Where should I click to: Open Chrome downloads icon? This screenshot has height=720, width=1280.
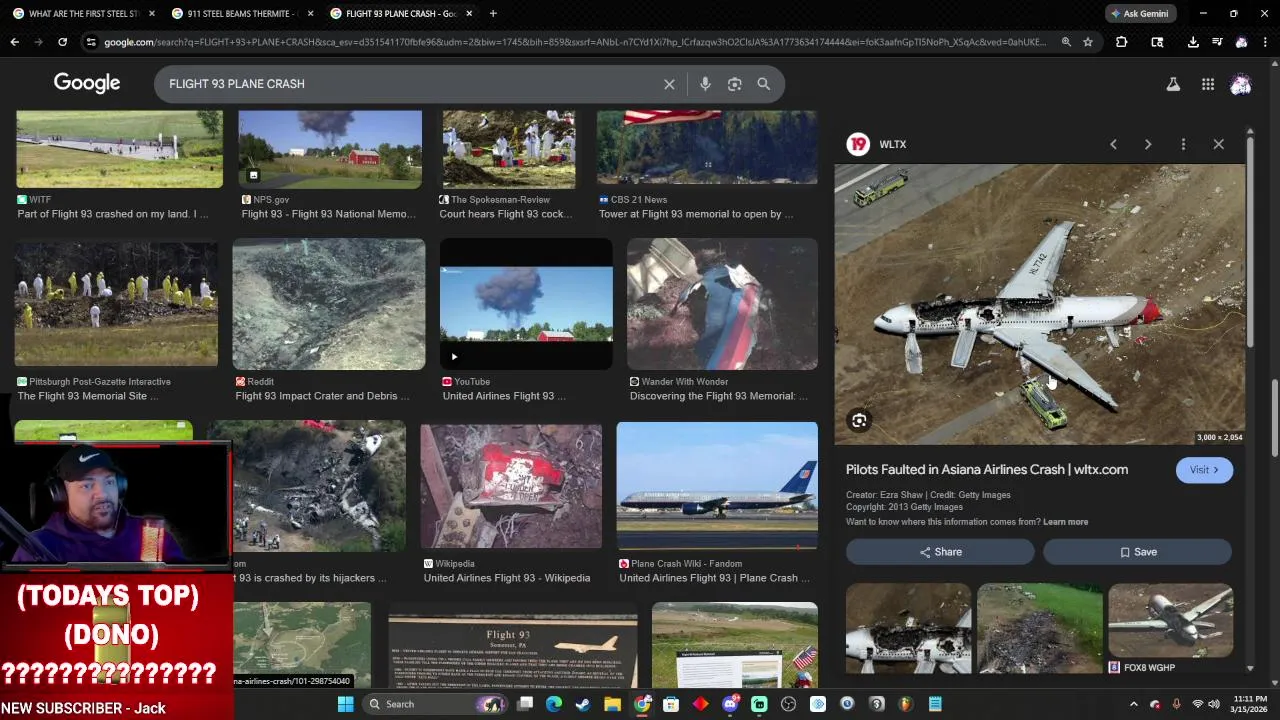(1193, 42)
